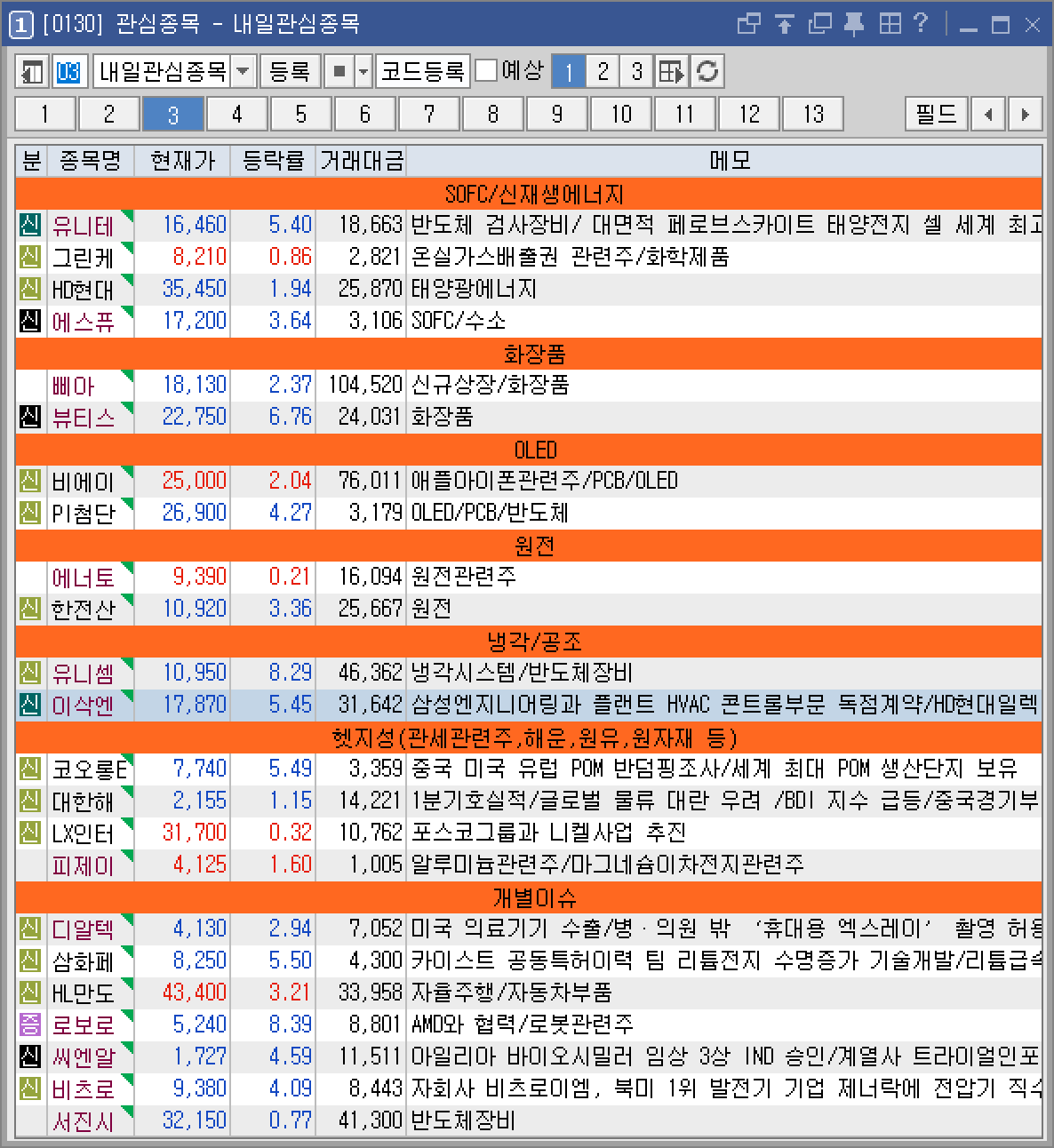Click the 신 badge in the 유니셈 row
The height and width of the screenshot is (1148, 1054).
point(30,673)
